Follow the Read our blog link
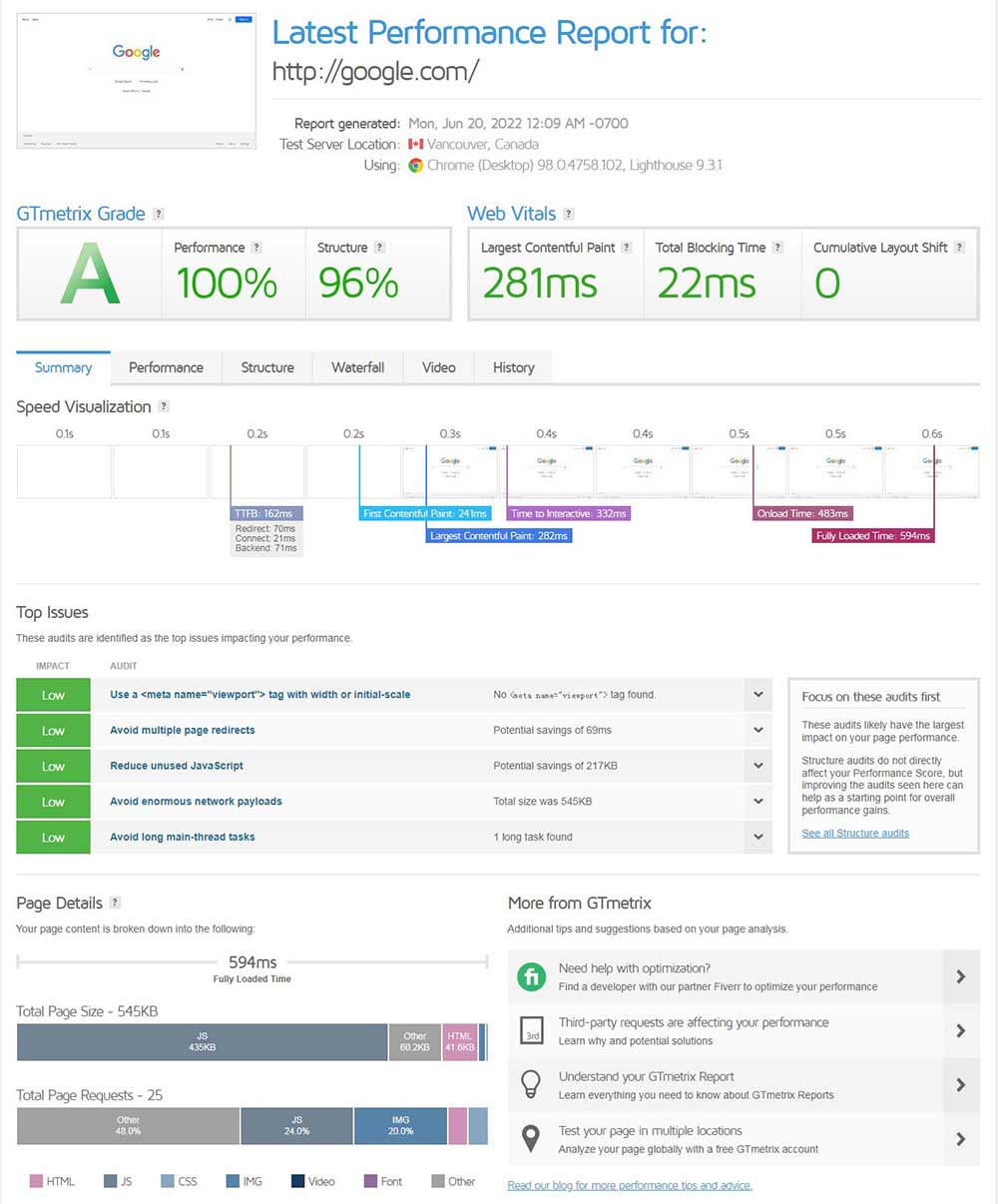 pos(630,1185)
